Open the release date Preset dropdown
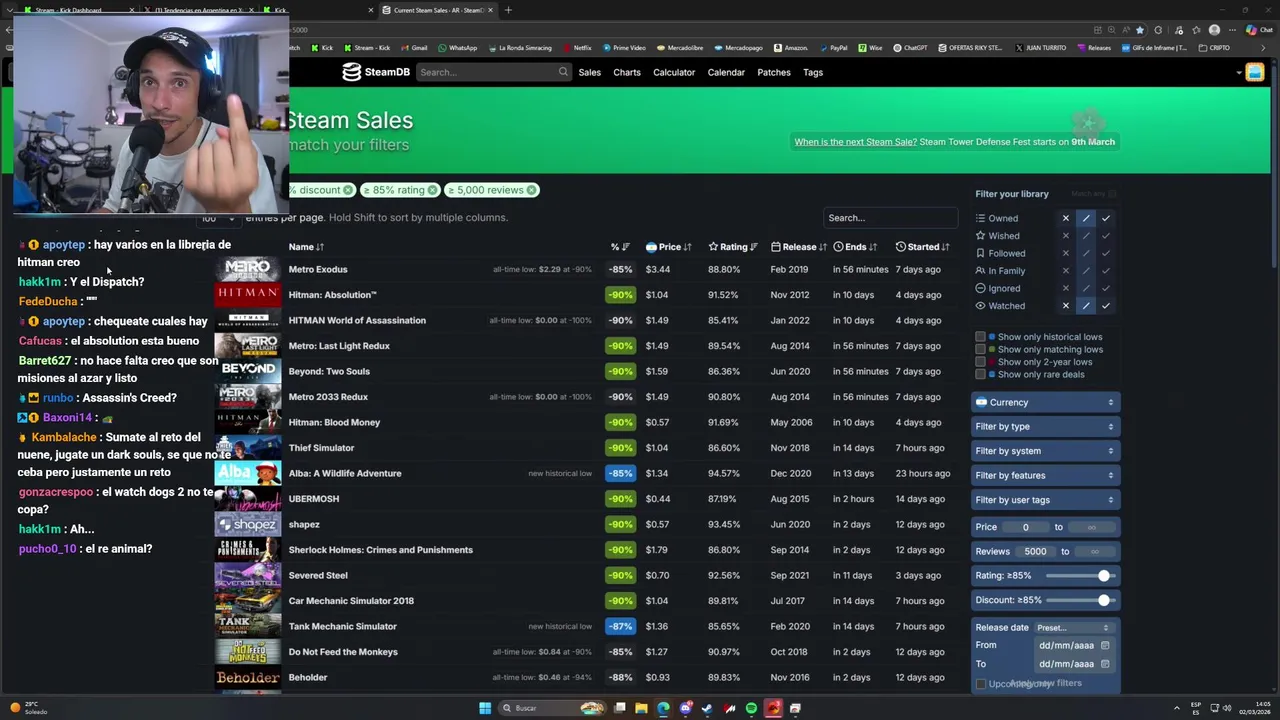 (x=1073, y=627)
